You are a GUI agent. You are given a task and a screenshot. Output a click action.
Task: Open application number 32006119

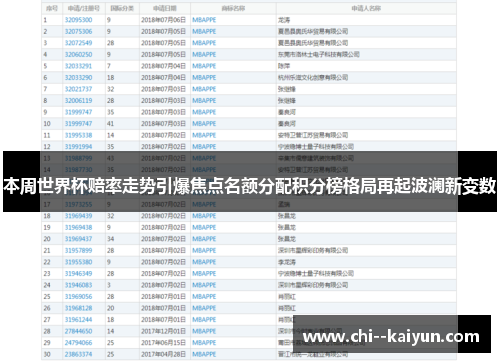[78, 101]
